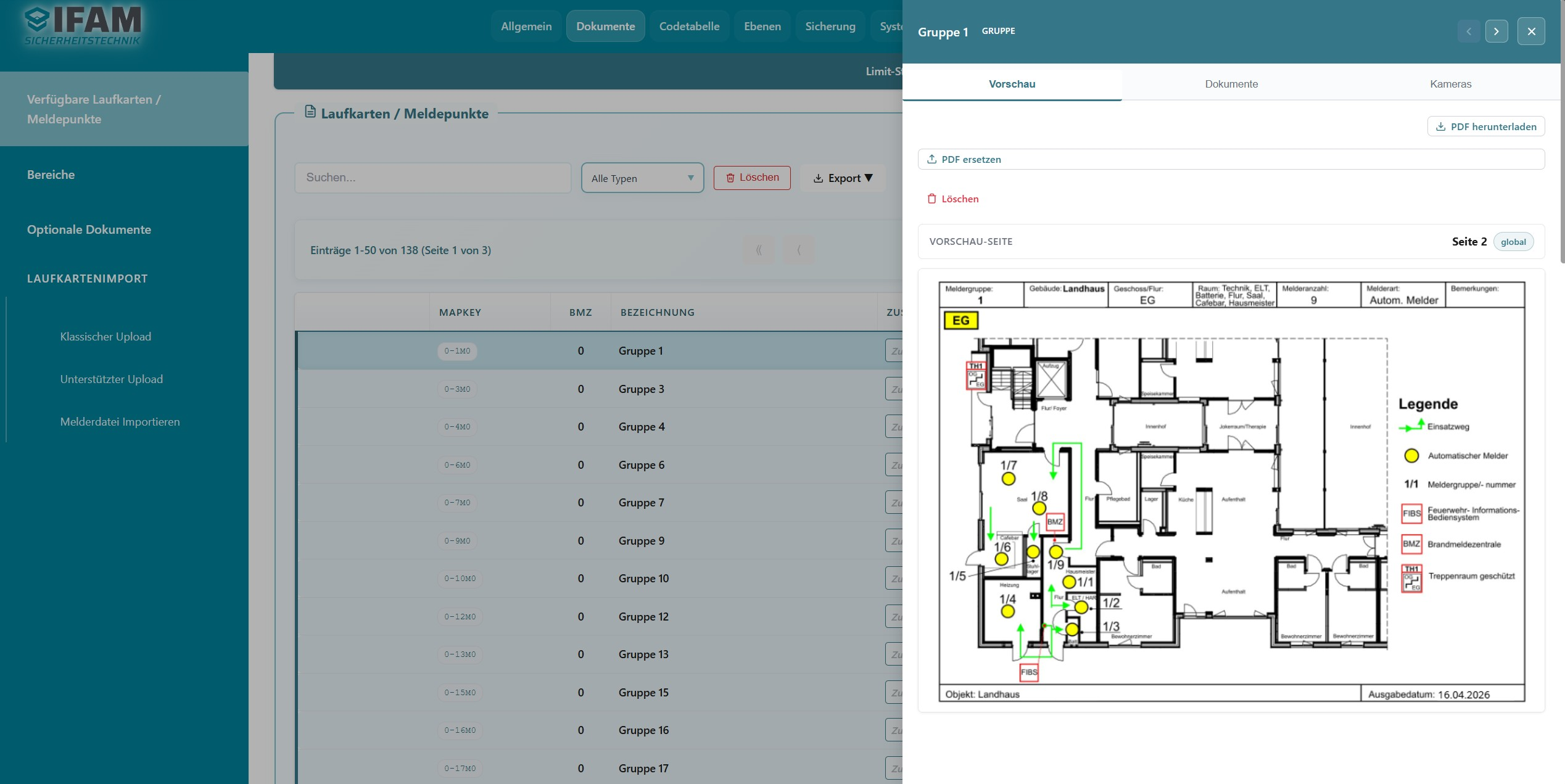Open Melderdatei Importieren in the sidebar
Screen dimensions: 1565x784
[120, 422]
